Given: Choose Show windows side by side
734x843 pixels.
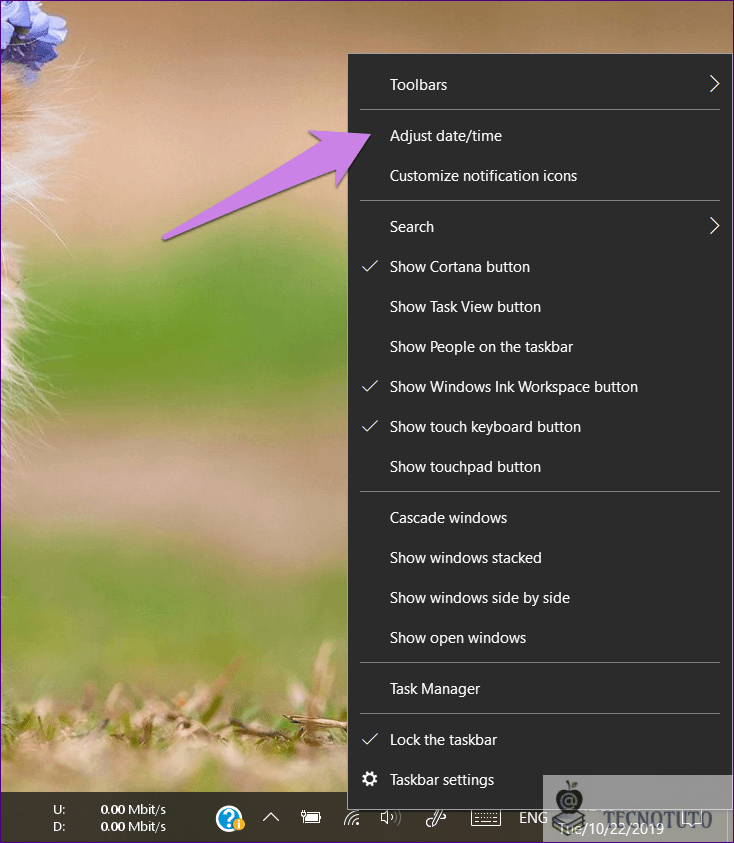Looking at the screenshot, I should click(x=539, y=597).
